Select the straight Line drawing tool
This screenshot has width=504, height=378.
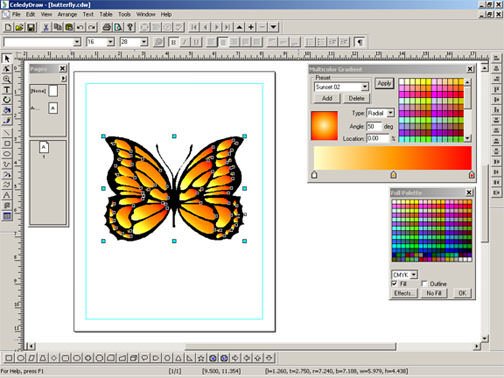7,133
